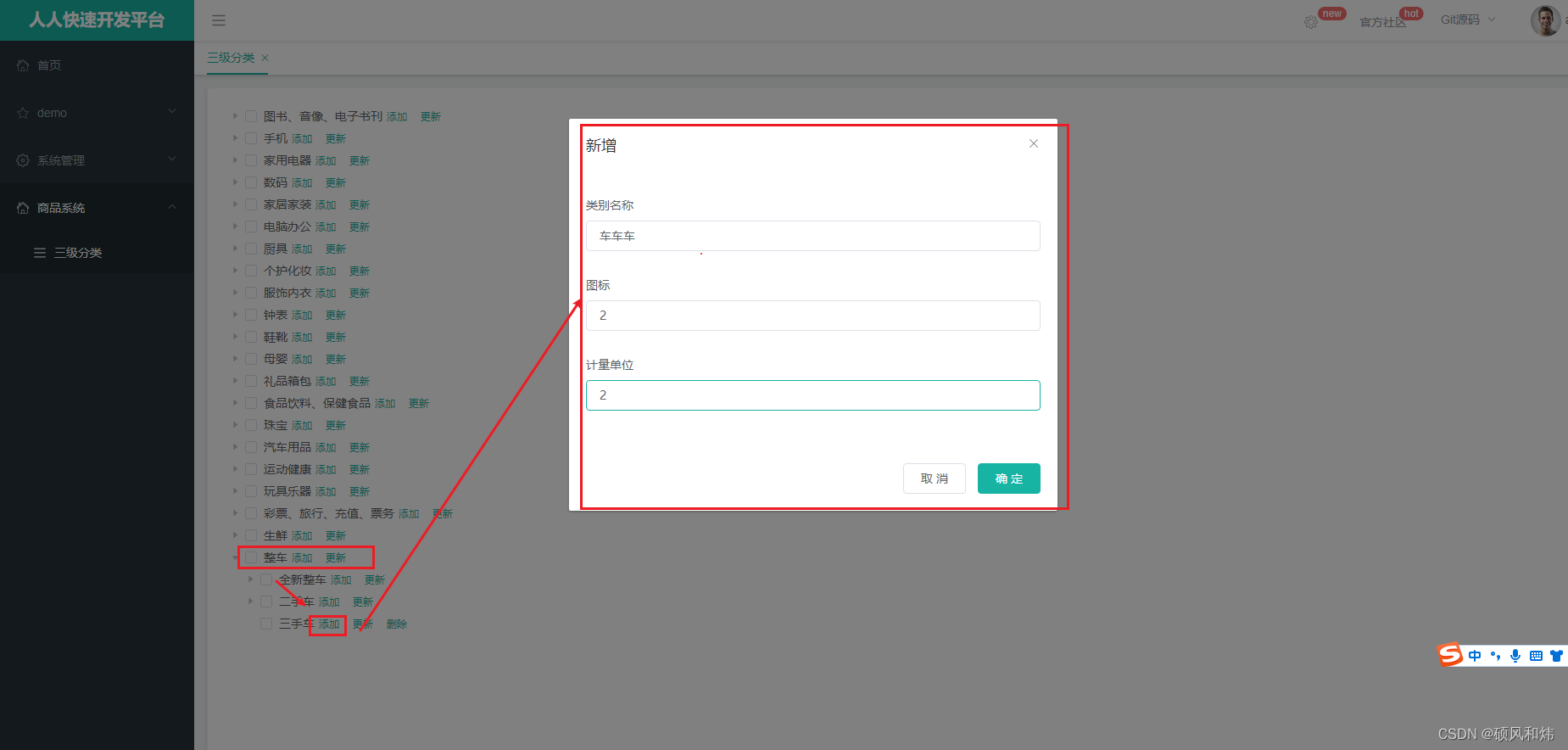Click the 个护化妆 category label
The width and height of the screenshot is (1568, 750).
(x=287, y=271)
